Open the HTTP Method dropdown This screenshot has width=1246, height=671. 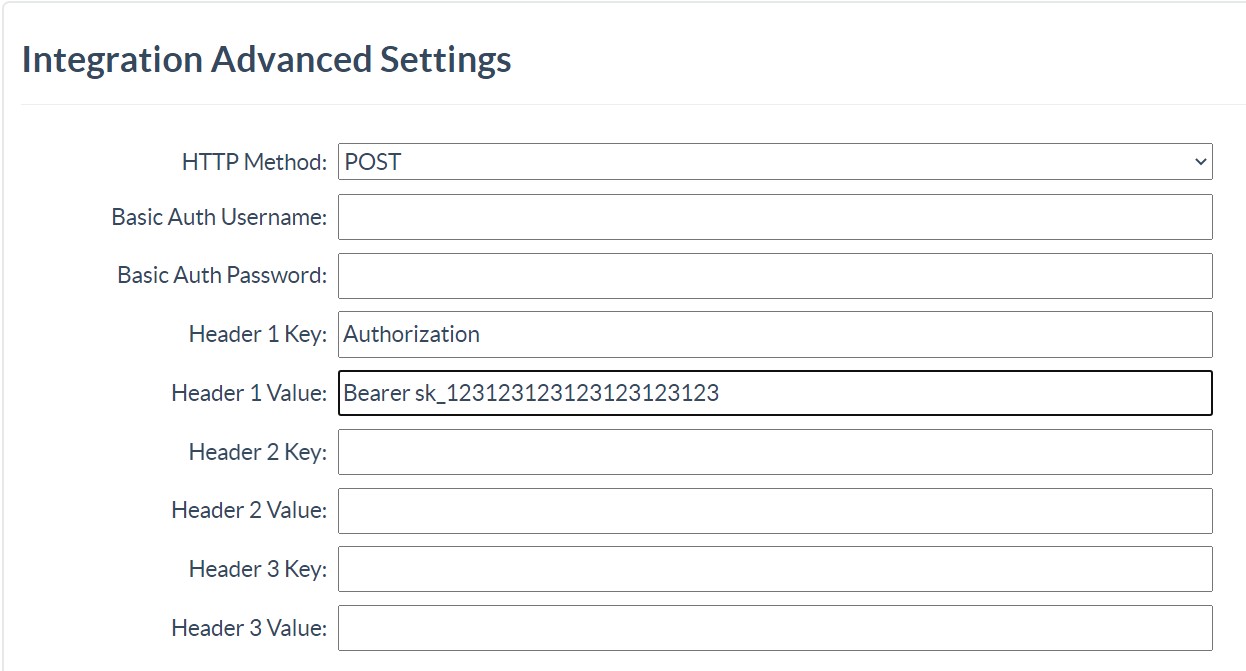coord(775,161)
